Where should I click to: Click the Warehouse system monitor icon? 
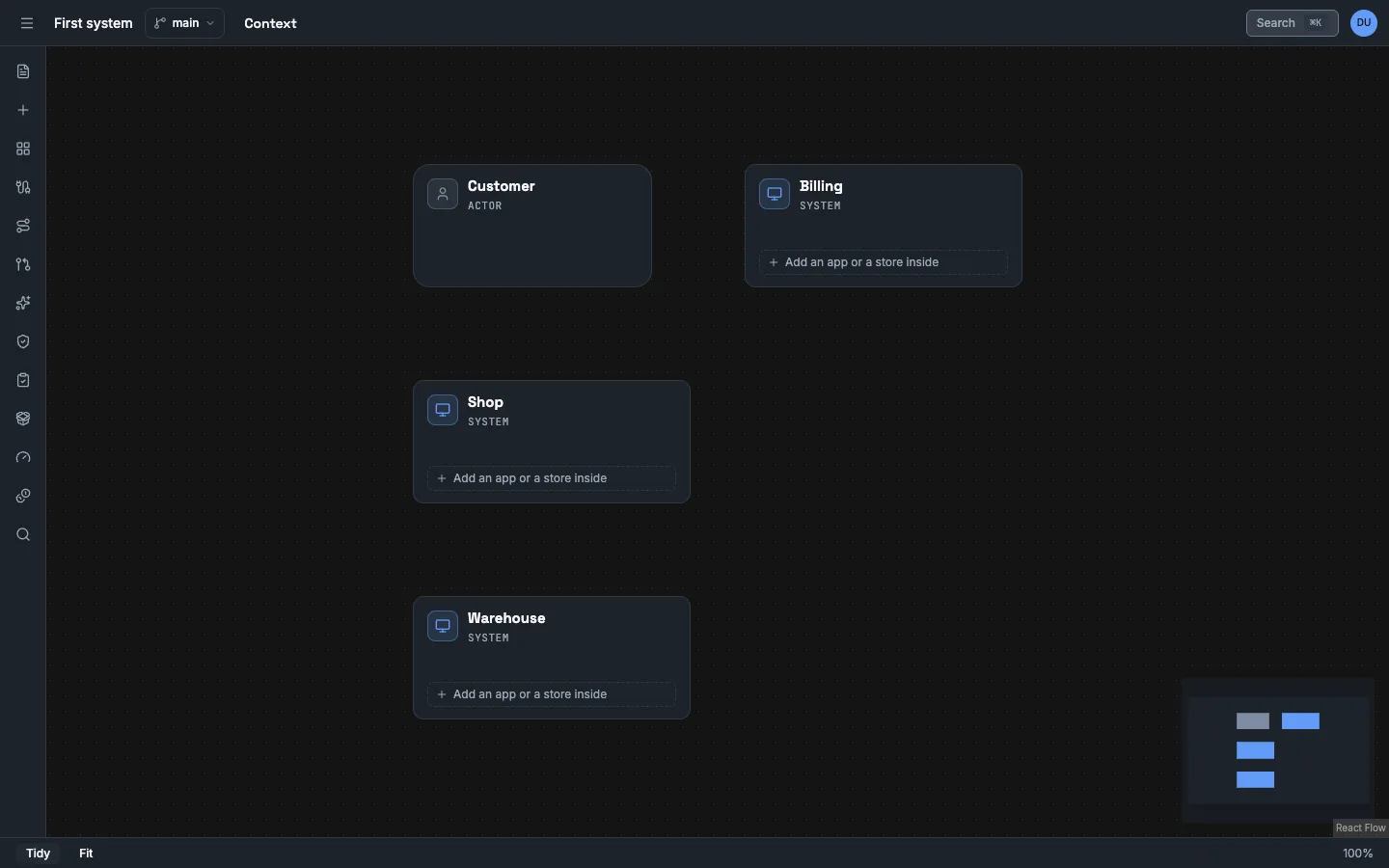click(x=443, y=626)
